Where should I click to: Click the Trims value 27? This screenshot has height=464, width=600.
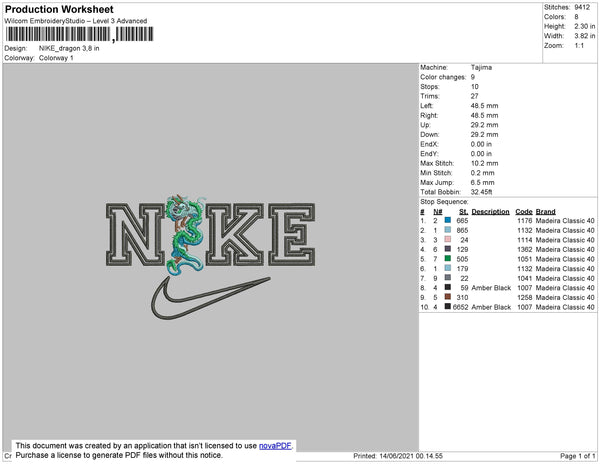click(x=474, y=96)
